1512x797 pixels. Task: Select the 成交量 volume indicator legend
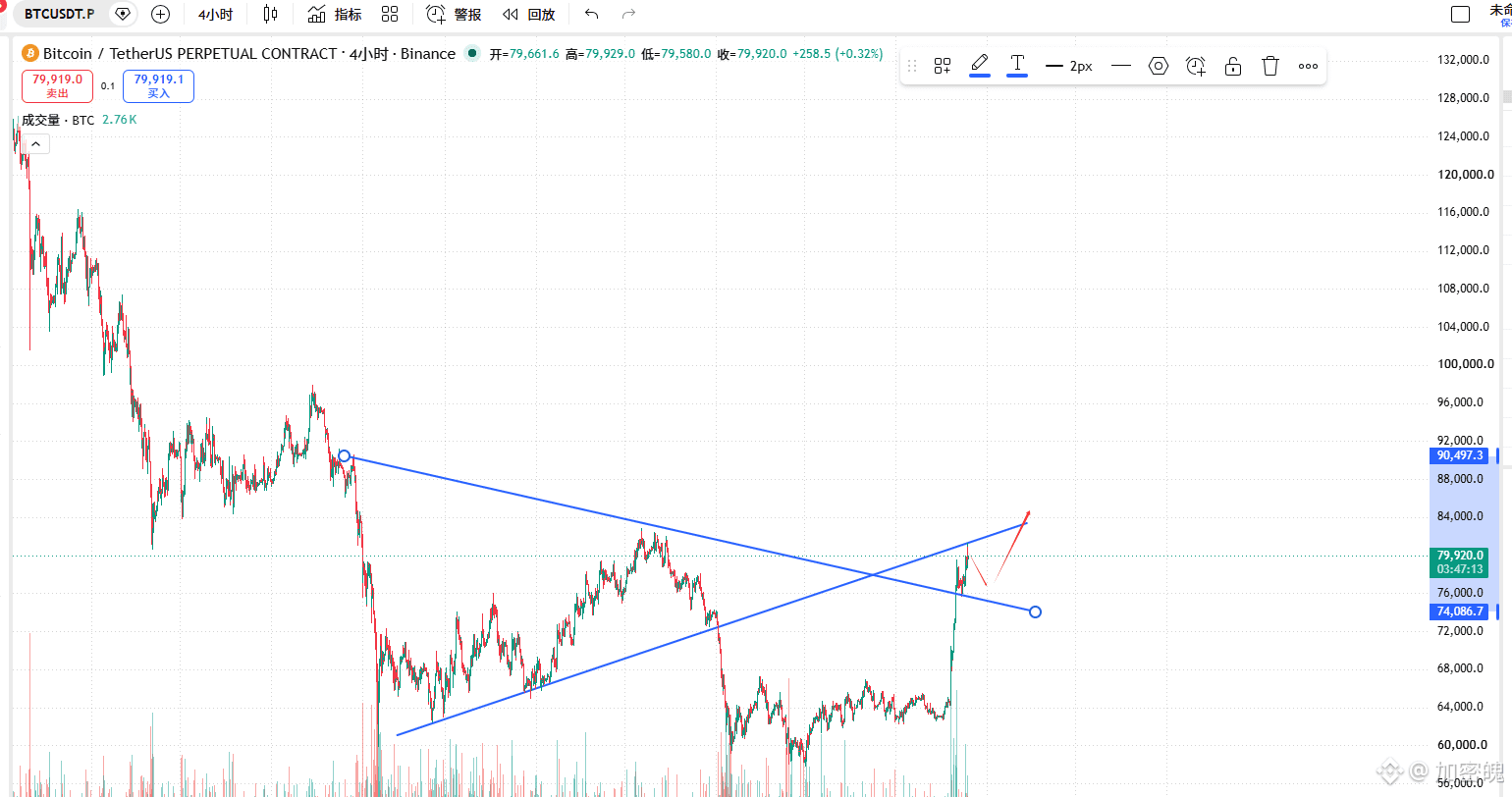click(x=58, y=120)
